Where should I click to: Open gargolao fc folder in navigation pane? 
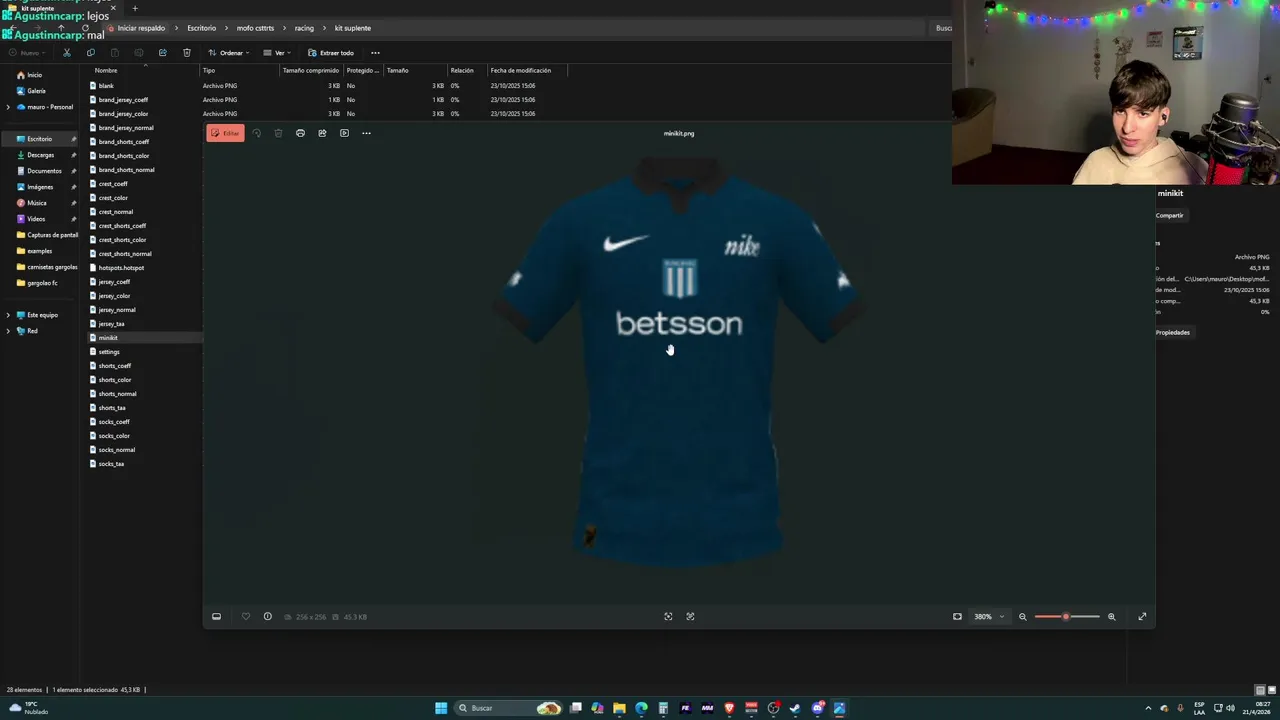click(42, 283)
